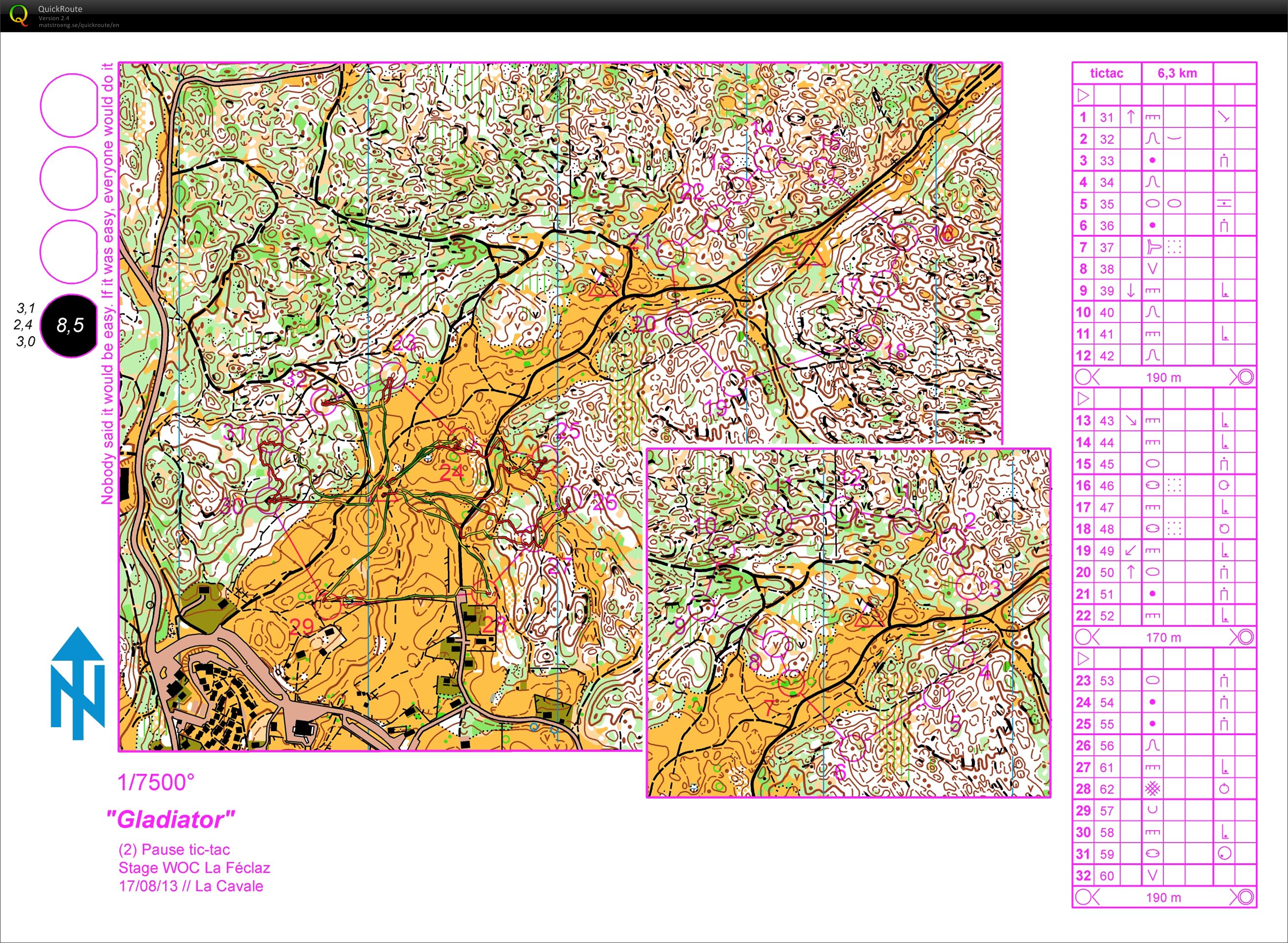Click the V pit symbol in control 32 row
Image resolution: width=1288 pixels, height=943 pixels.
[x=1152, y=875]
